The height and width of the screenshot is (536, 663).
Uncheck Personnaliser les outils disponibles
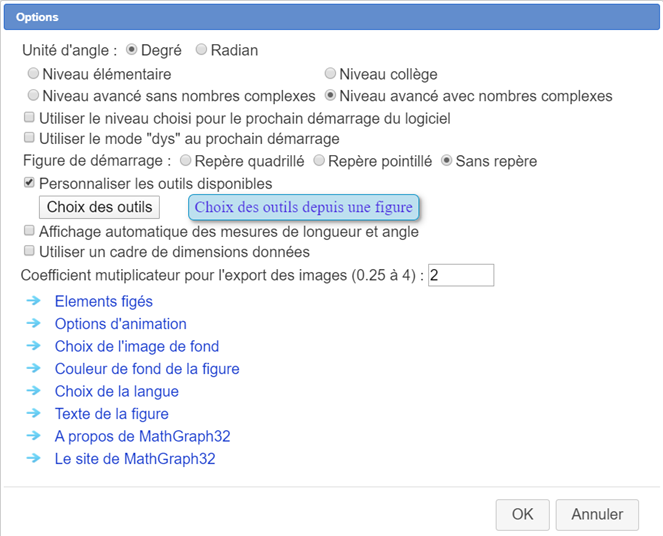(29, 183)
